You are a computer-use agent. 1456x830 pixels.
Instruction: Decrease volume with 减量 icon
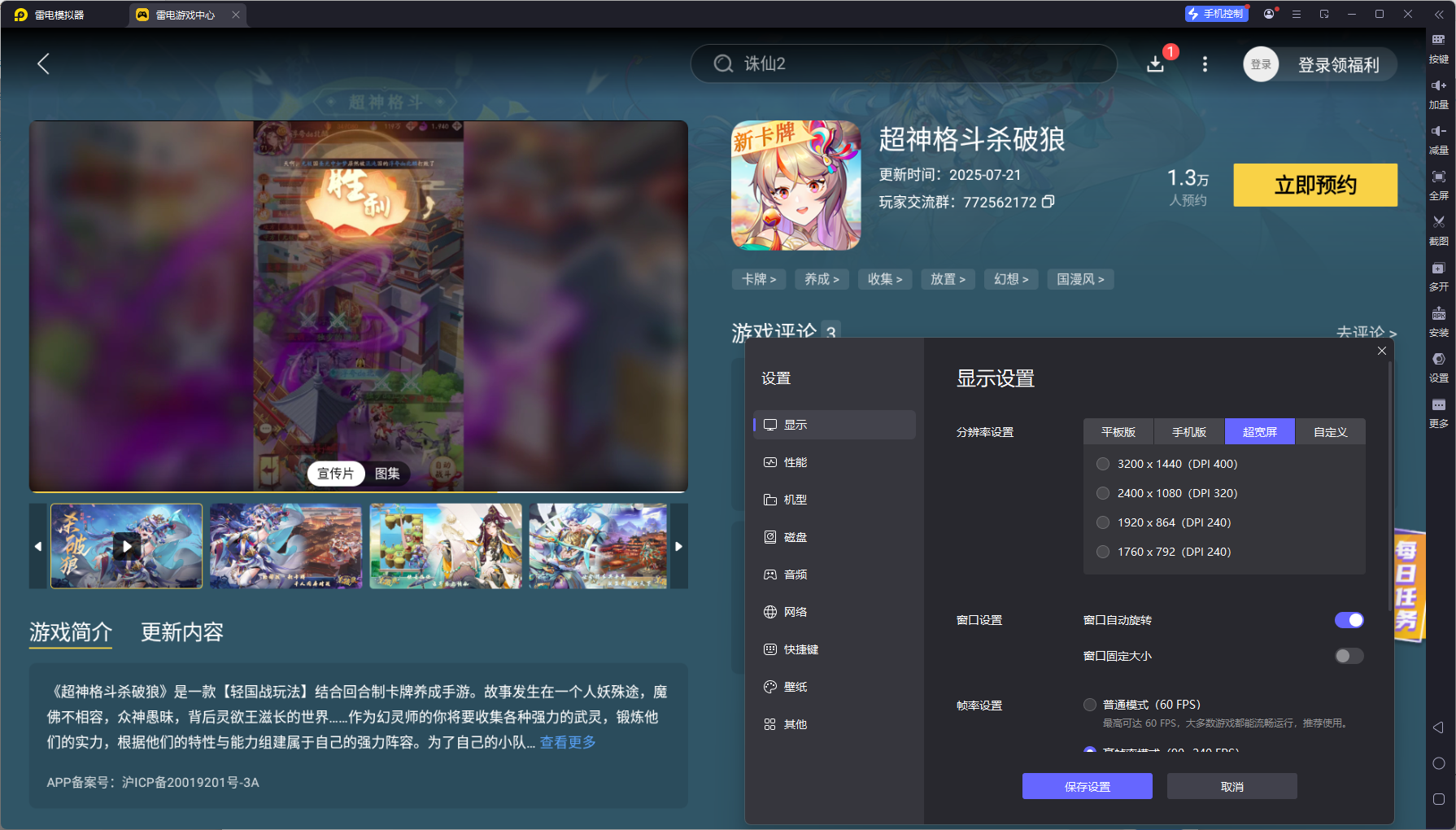(1439, 140)
